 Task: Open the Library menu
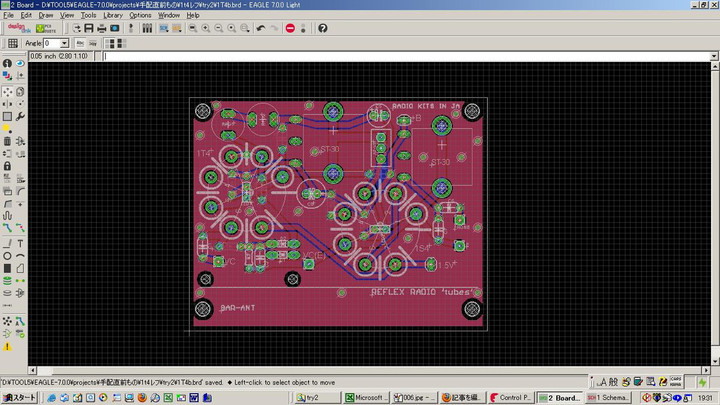[x=113, y=15]
